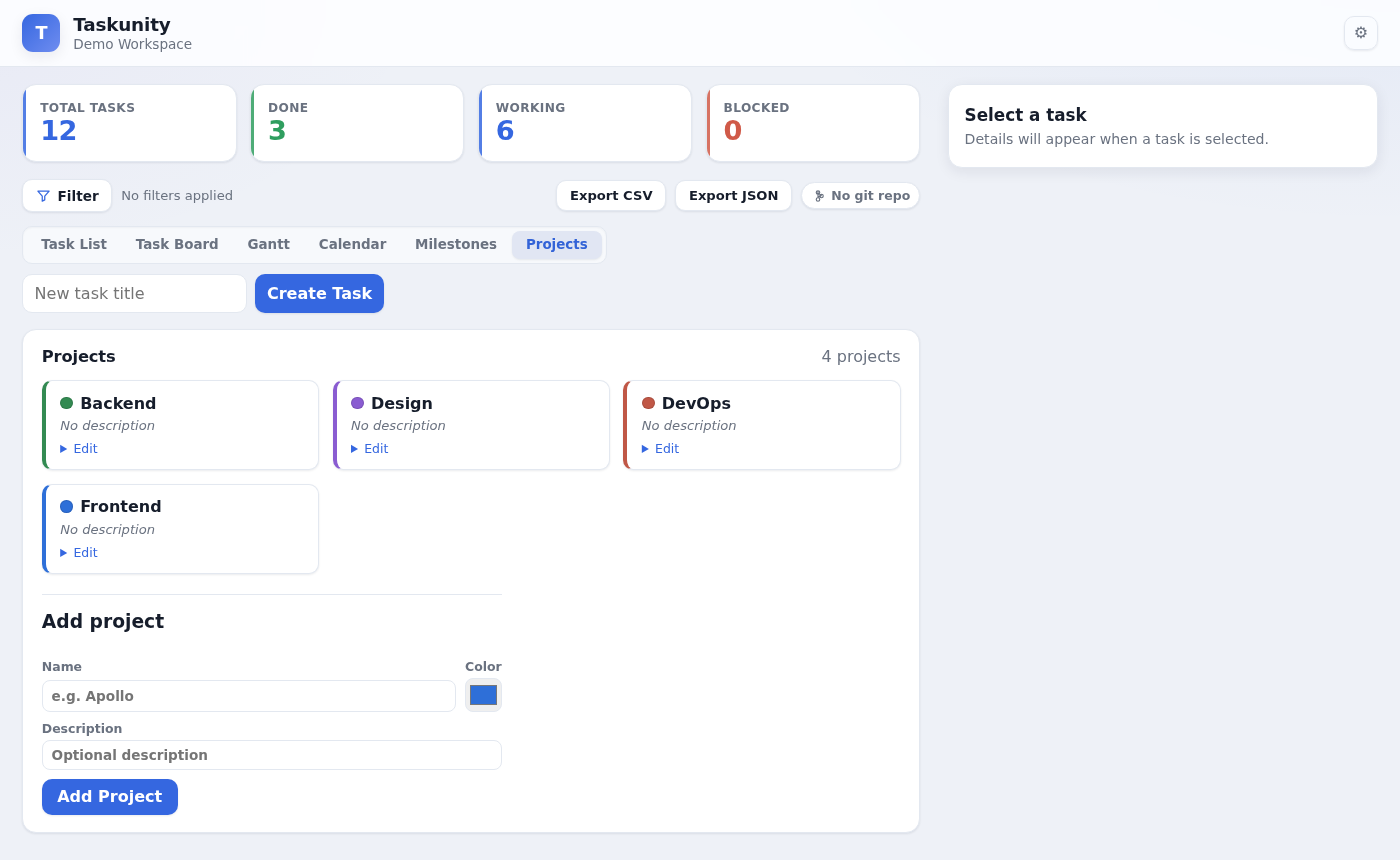Click the red DevOps color dot
This screenshot has width=1400, height=860.
pos(648,403)
